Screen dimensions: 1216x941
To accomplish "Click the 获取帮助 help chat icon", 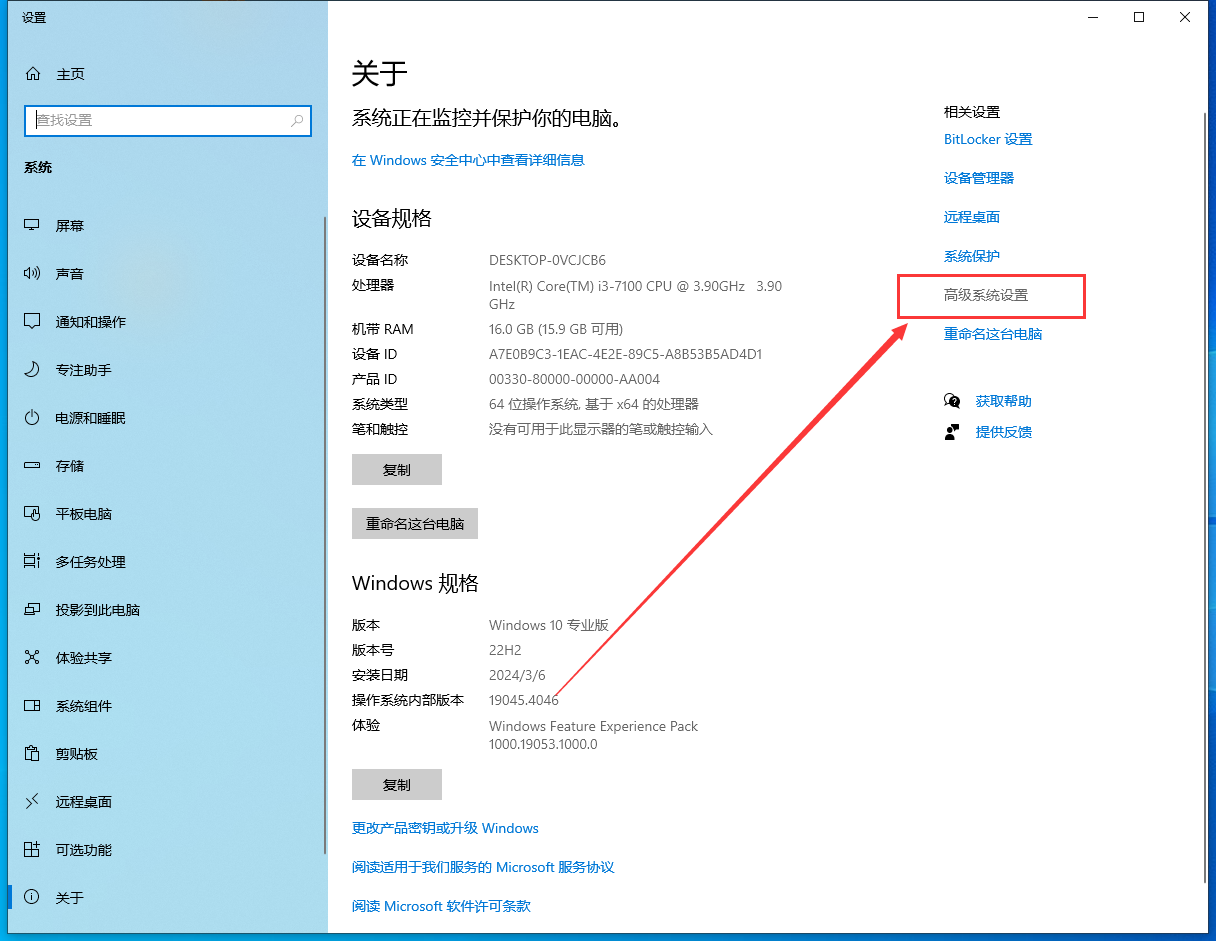I will [952, 401].
